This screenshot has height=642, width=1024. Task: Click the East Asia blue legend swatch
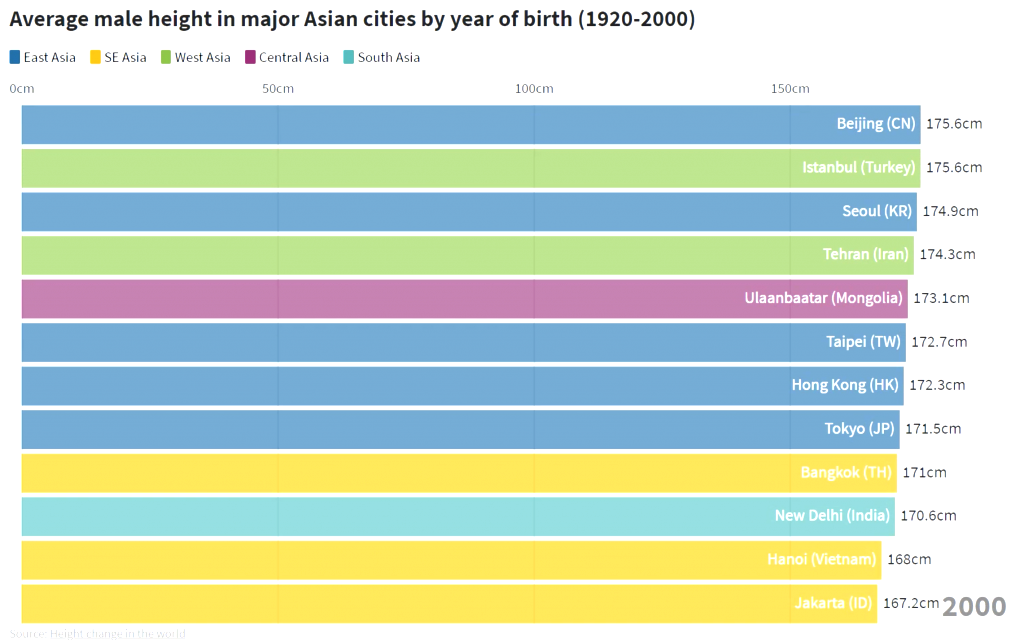(x=15, y=57)
